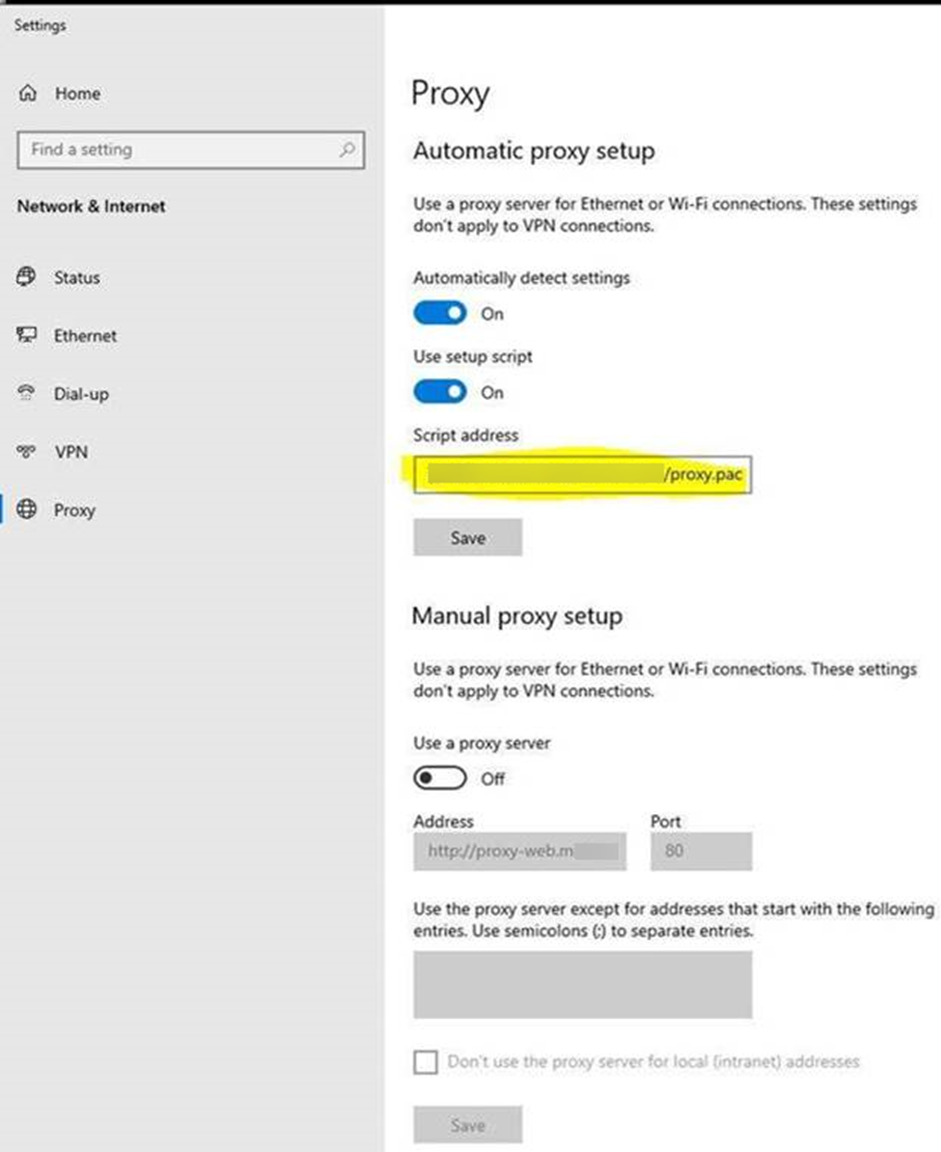The width and height of the screenshot is (941, 1152).
Task: Click Save under Manual proxy setup
Action: pyautogui.click(x=467, y=1125)
